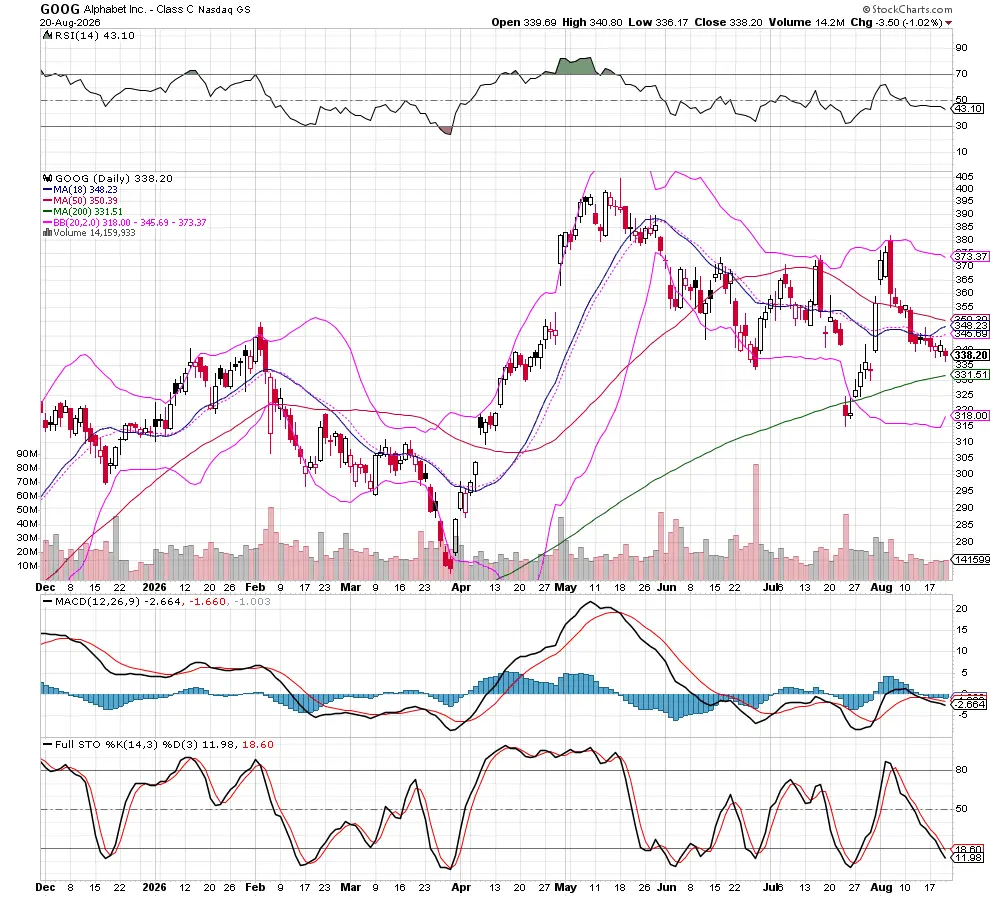Click the 30 oversold label on RSI axis
The width and height of the screenshot is (990, 897).
[x=962, y=126]
